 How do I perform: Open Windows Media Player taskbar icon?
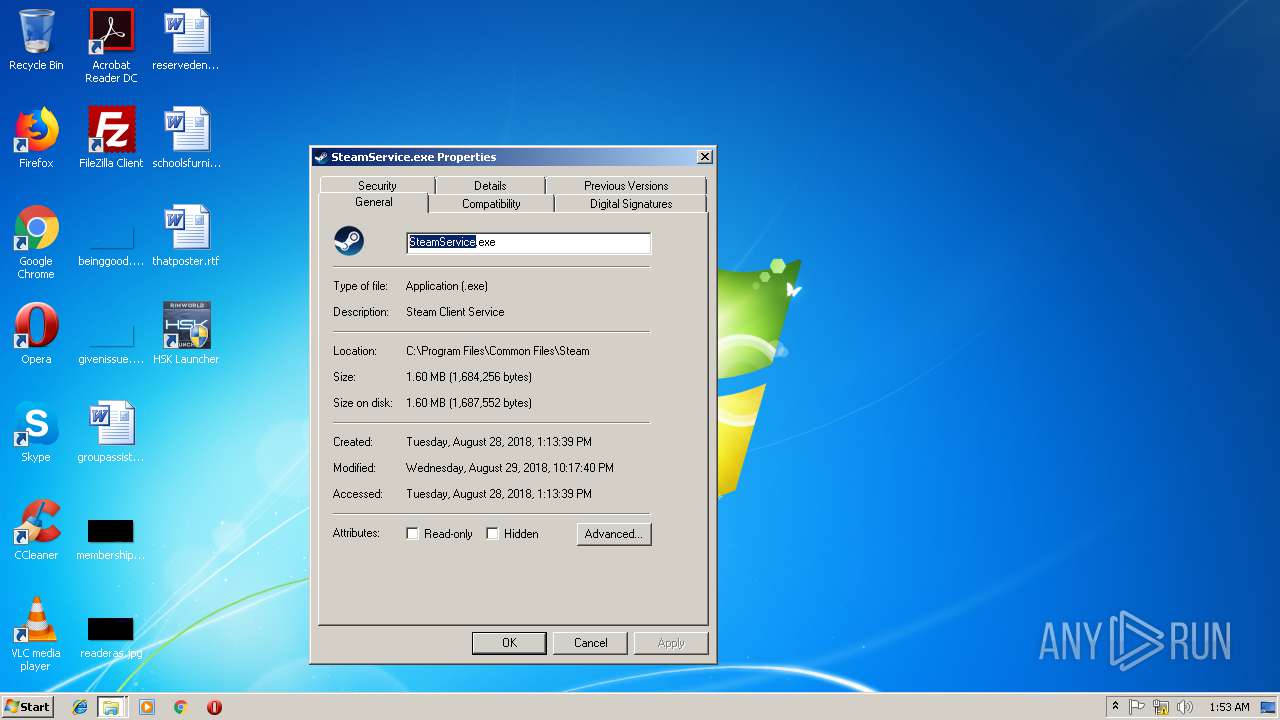[147, 707]
